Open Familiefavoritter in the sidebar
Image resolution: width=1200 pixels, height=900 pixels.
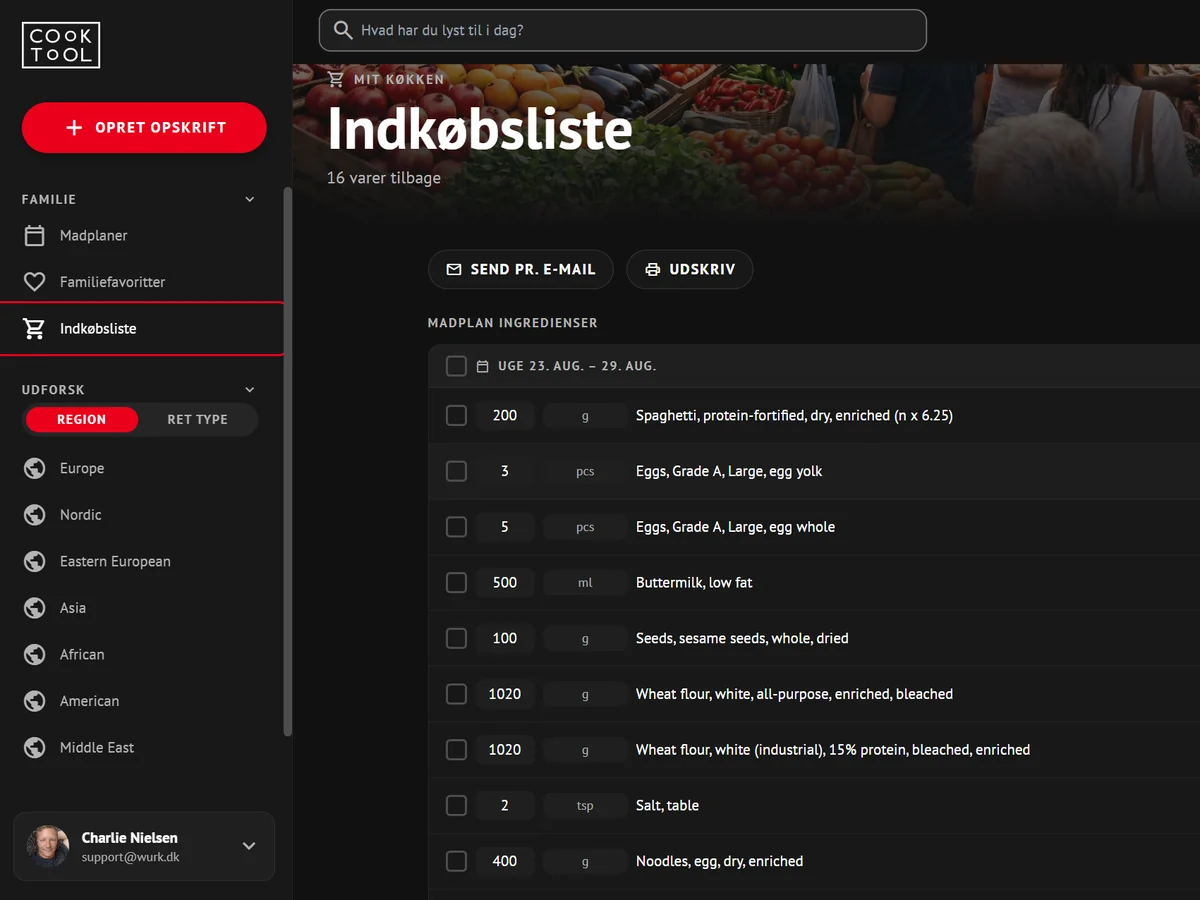click(142, 282)
